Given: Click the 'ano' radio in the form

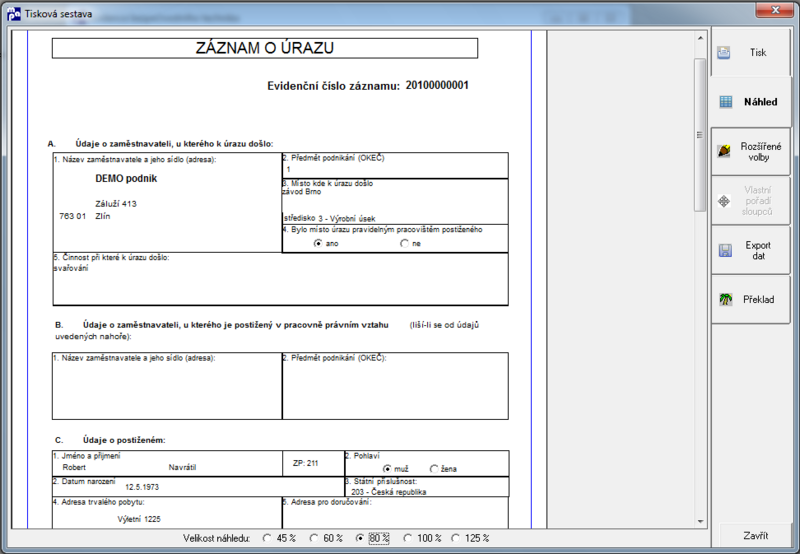Looking at the screenshot, I should [x=318, y=243].
